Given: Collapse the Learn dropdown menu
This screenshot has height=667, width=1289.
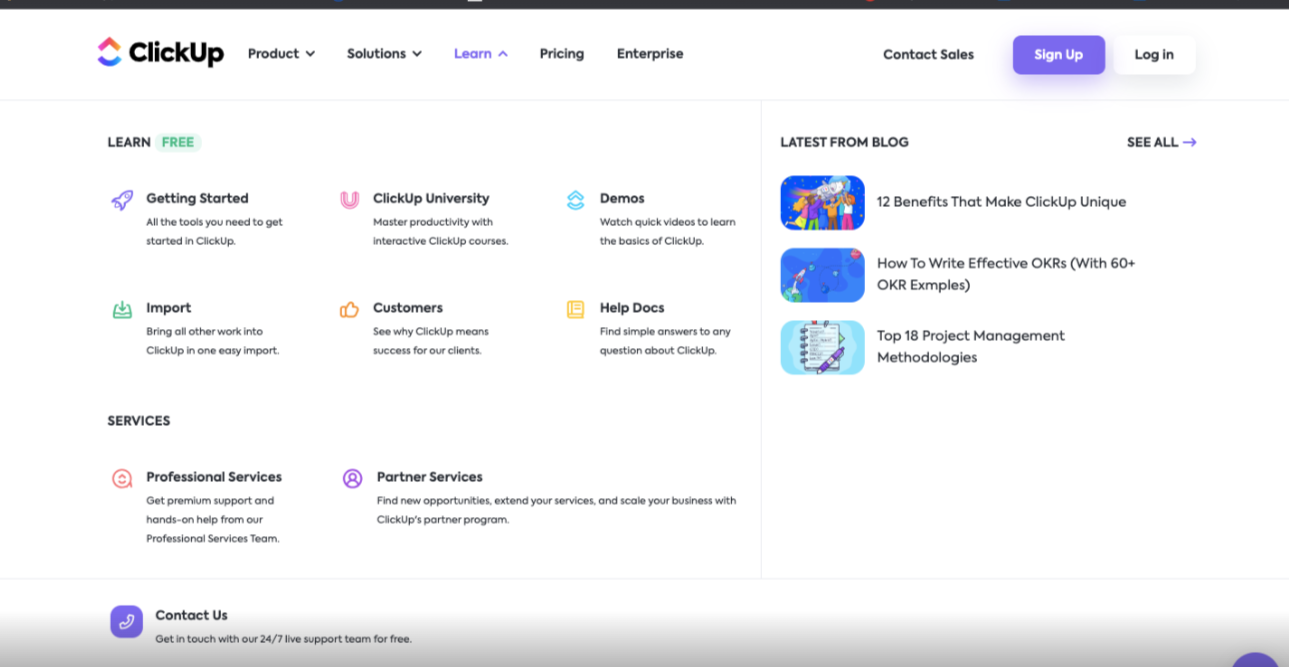Looking at the screenshot, I should pos(480,54).
